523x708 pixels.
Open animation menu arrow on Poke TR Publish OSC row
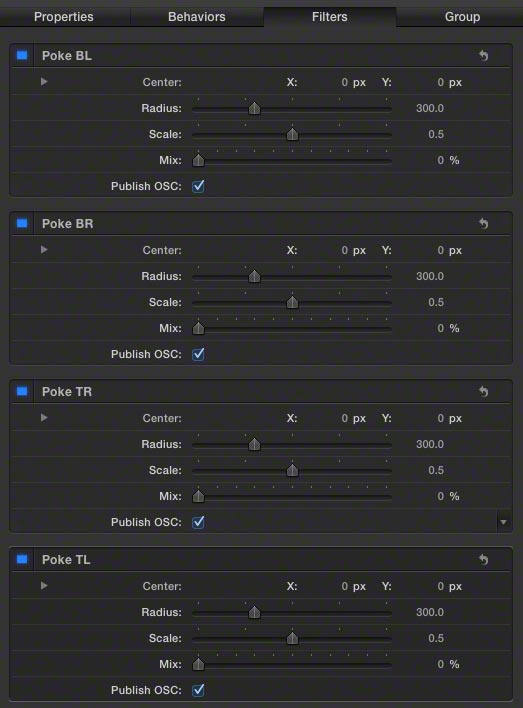tap(503, 522)
